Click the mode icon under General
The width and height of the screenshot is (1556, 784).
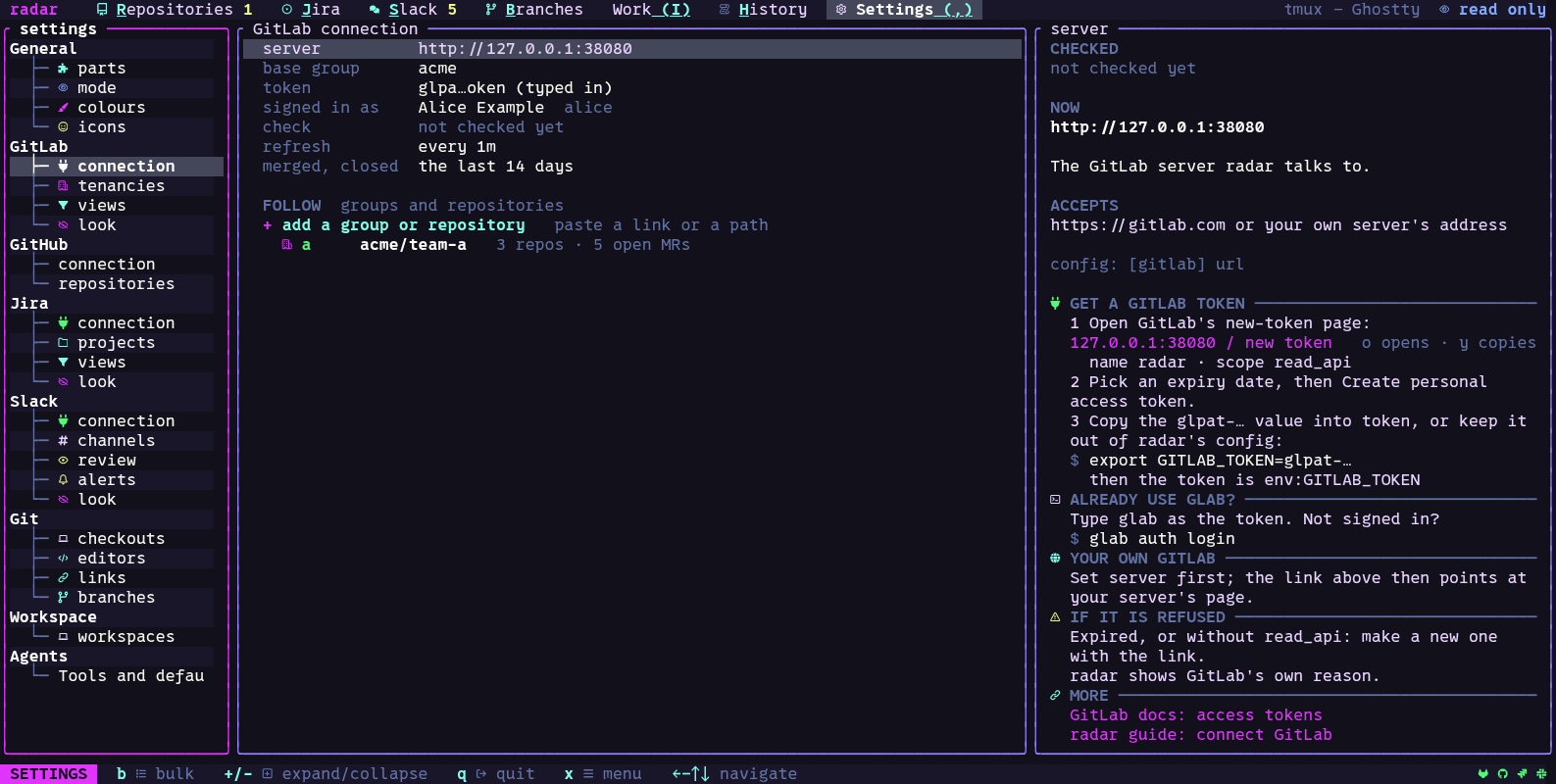[x=63, y=88]
